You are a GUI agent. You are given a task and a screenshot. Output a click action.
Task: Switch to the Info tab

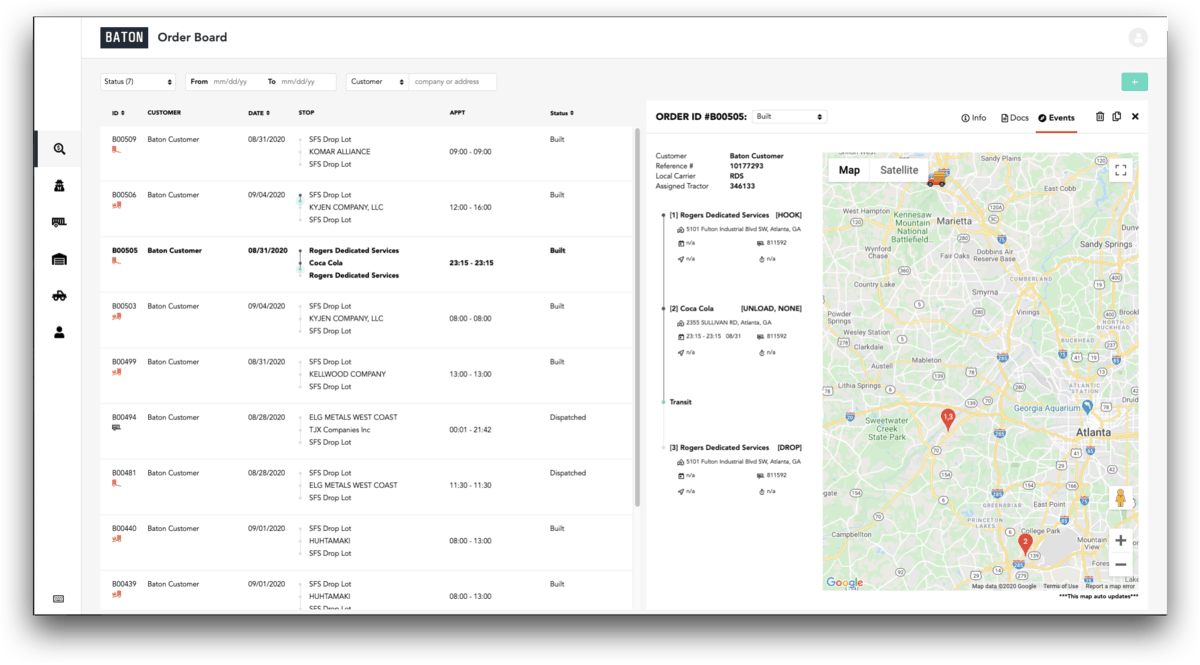[973, 118]
